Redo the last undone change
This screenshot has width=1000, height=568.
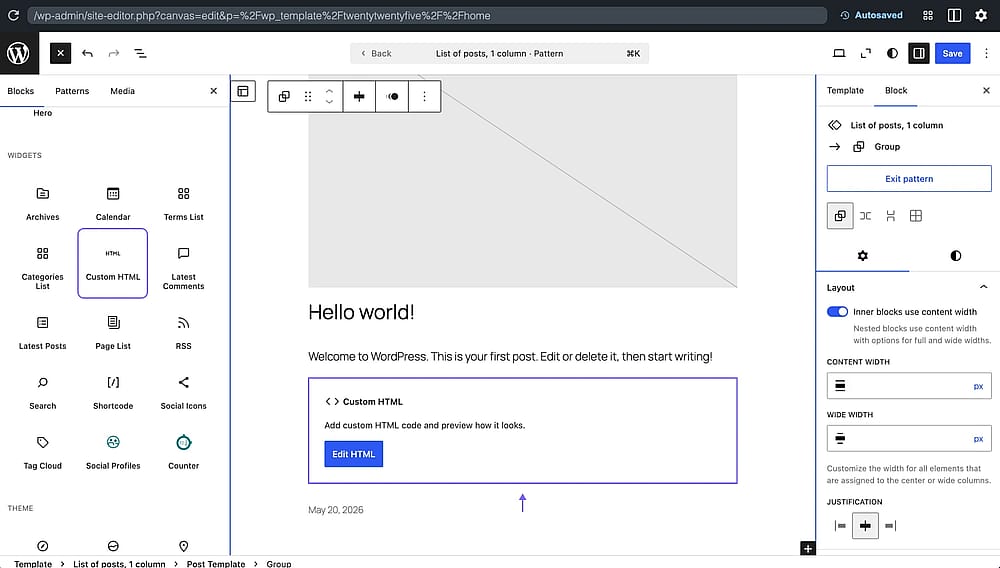coord(114,54)
